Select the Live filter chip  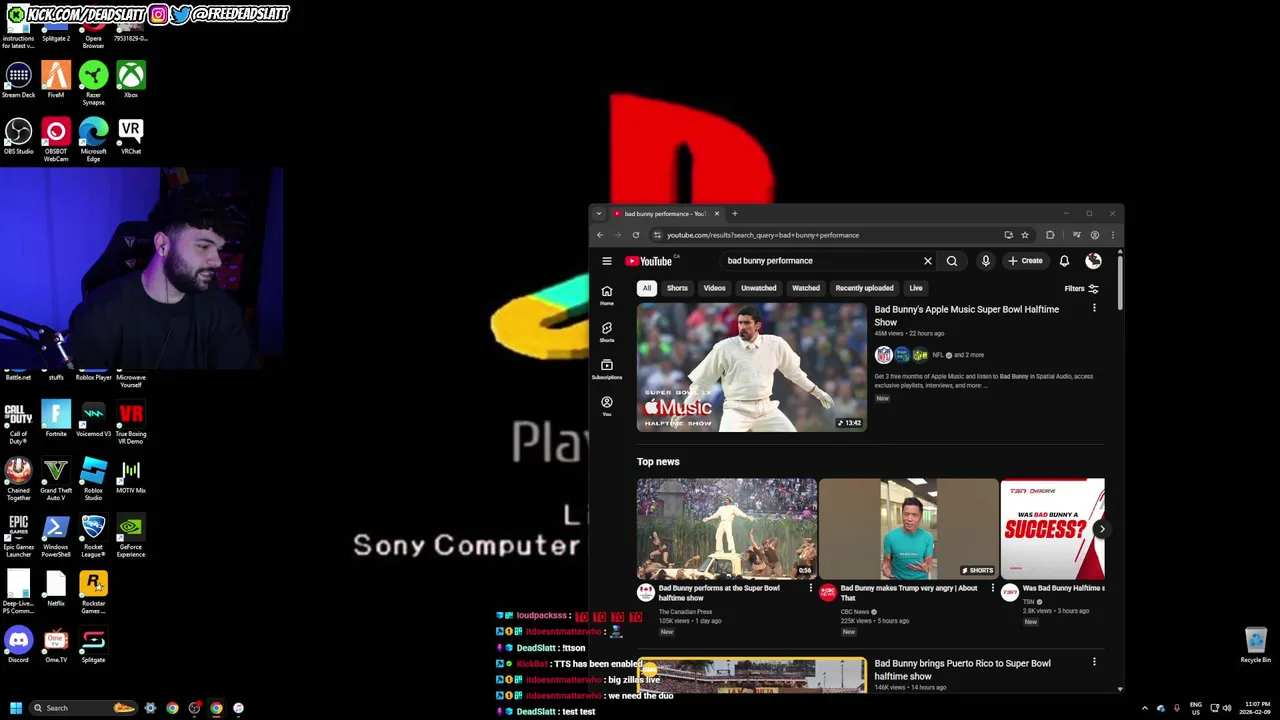click(916, 288)
